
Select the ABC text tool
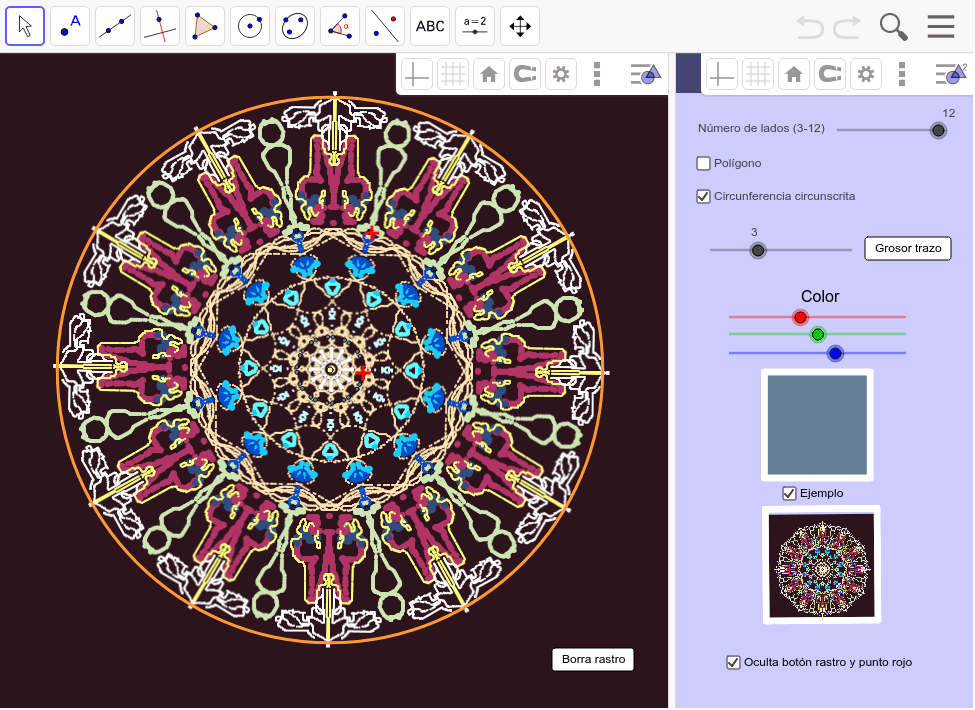(430, 26)
